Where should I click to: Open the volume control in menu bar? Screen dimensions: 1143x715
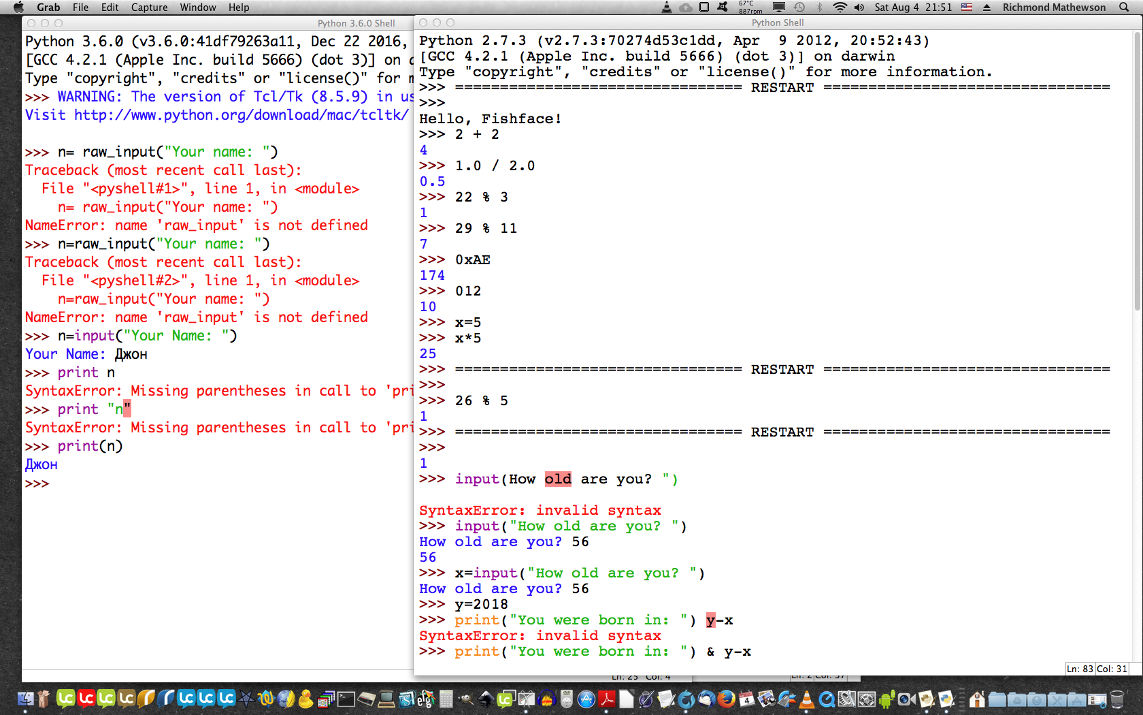(x=860, y=7)
